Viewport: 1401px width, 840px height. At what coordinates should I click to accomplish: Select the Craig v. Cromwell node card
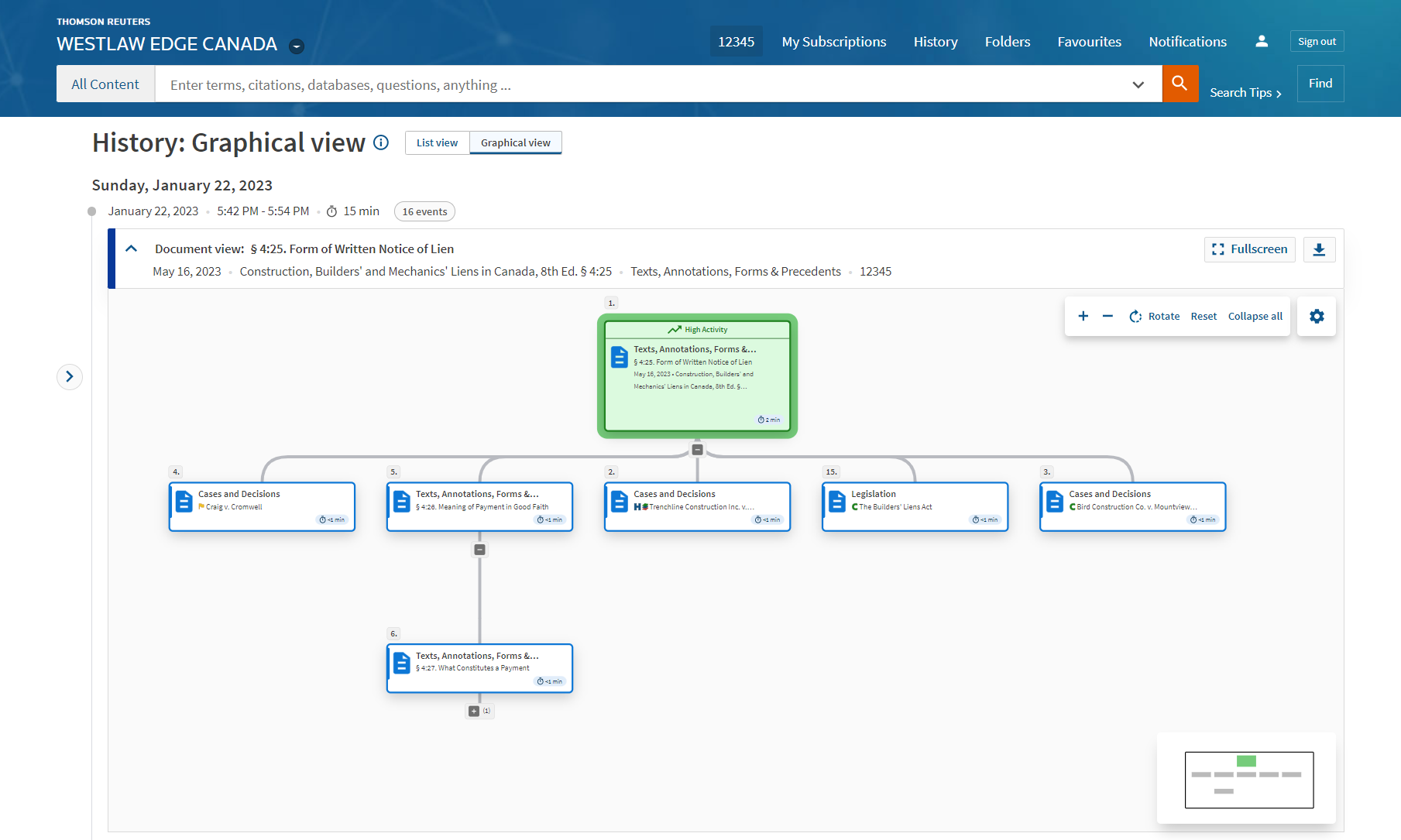[262, 507]
